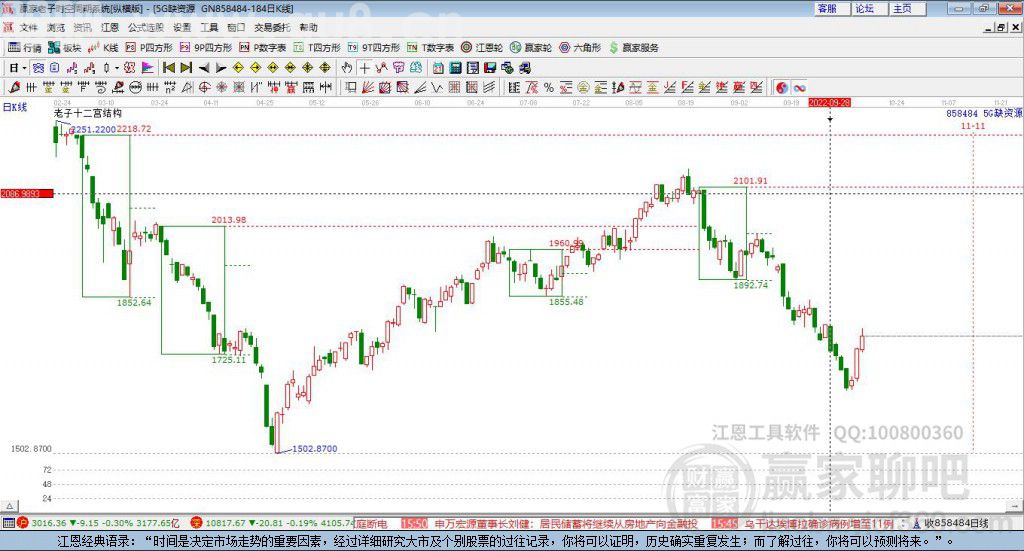
Task: Open the 浏览 menu
Action: pos(56,27)
